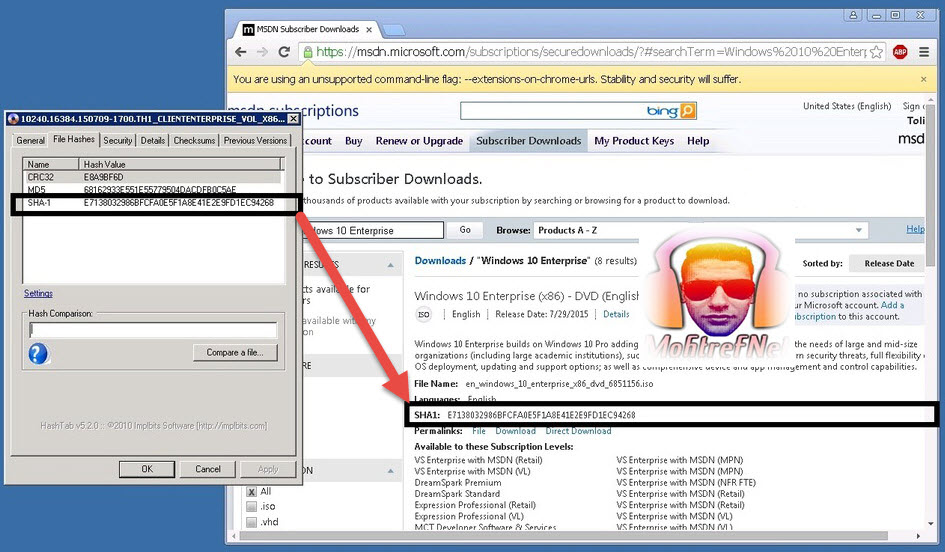945x552 pixels.
Task: Click the File permalink
Action: [x=479, y=431]
